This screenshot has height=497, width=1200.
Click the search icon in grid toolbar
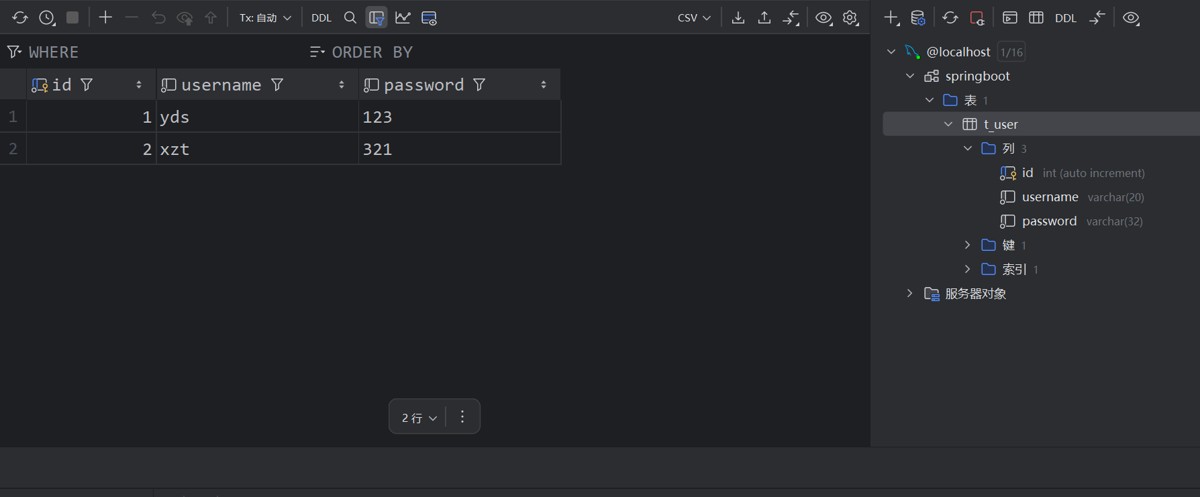pyautogui.click(x=350, y=18)
